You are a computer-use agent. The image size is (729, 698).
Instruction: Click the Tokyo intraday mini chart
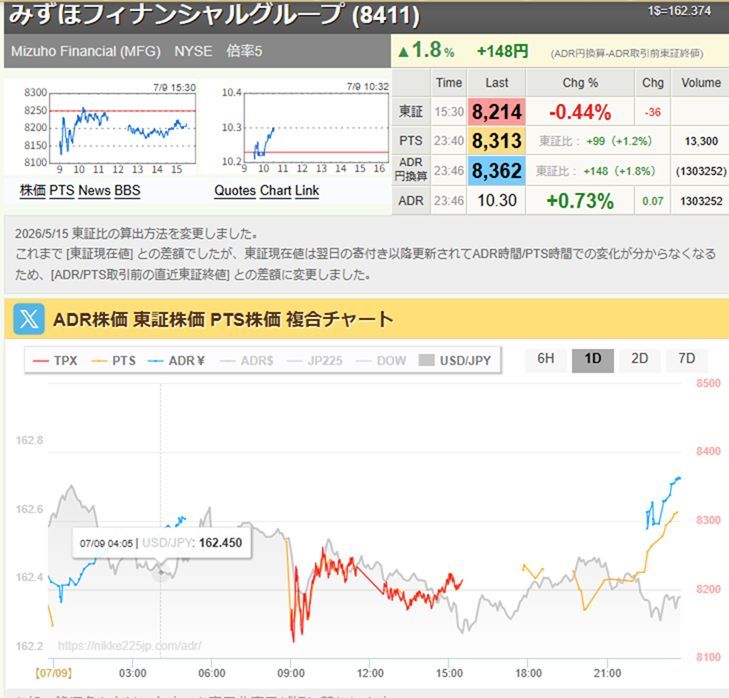(x=123, y=127)
